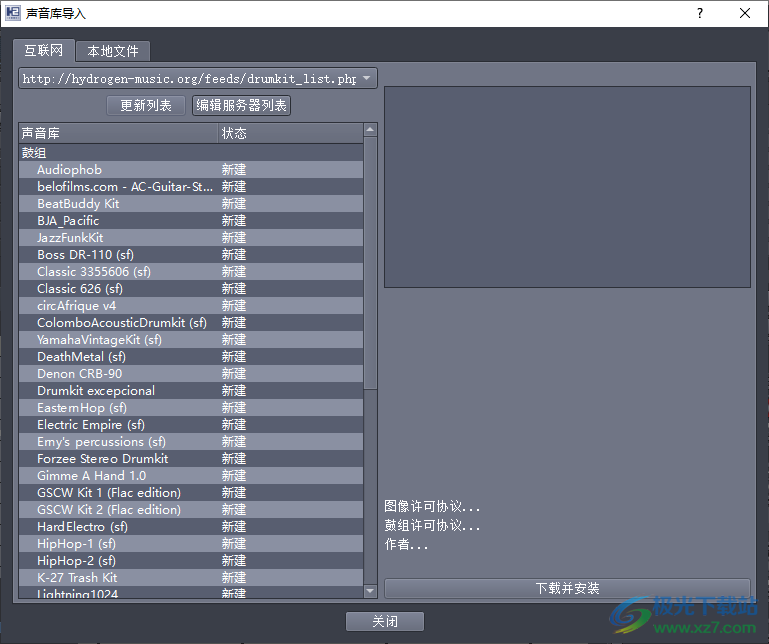Click the vertical scrollbar thumb of the list
This screenshot has height=644, width=769.
[x=370, y=263]
